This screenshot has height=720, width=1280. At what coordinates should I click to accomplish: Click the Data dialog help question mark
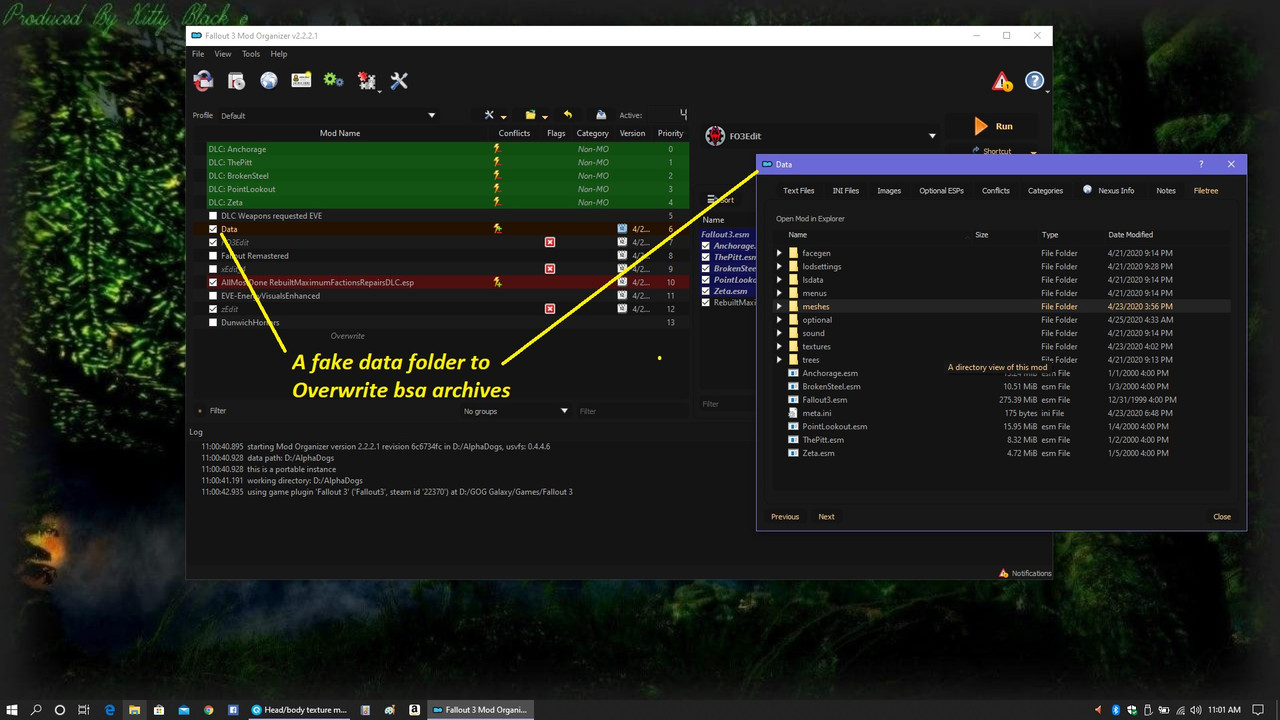(x=1201, y=164)
